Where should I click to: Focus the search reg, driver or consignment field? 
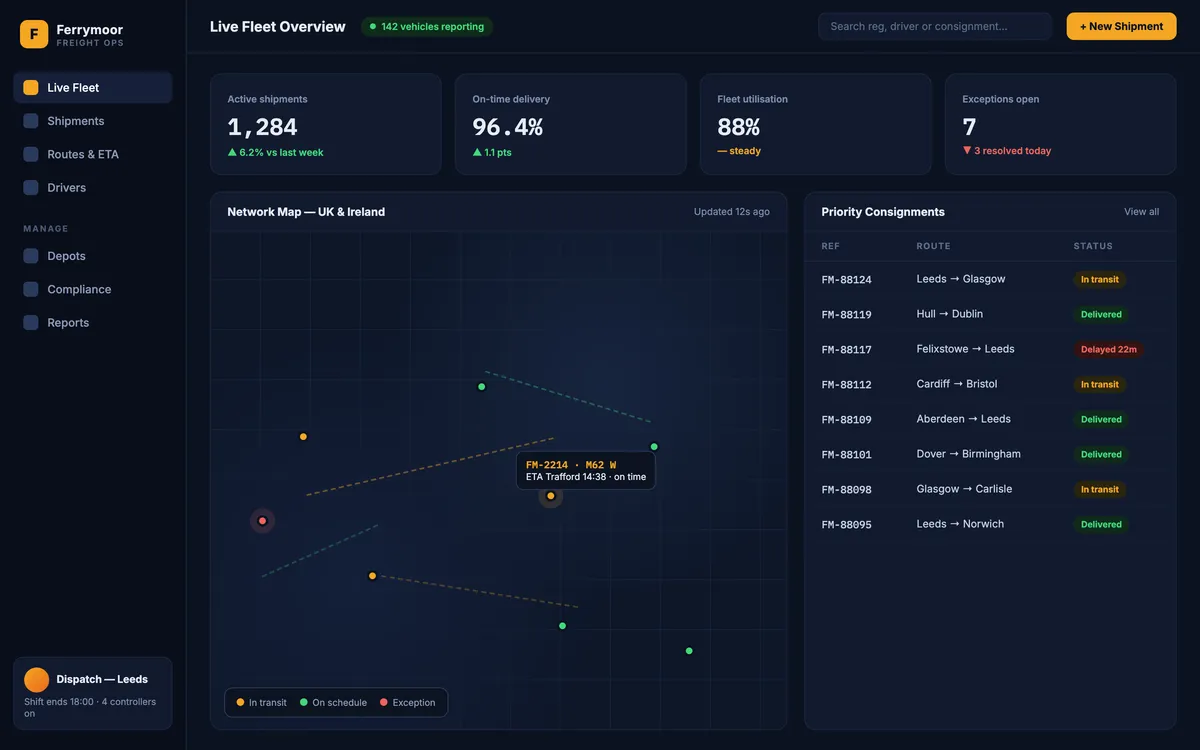935,27
